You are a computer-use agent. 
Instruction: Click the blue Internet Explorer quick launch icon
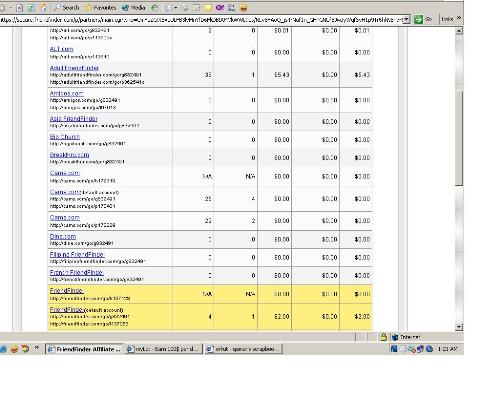(3, 349)
